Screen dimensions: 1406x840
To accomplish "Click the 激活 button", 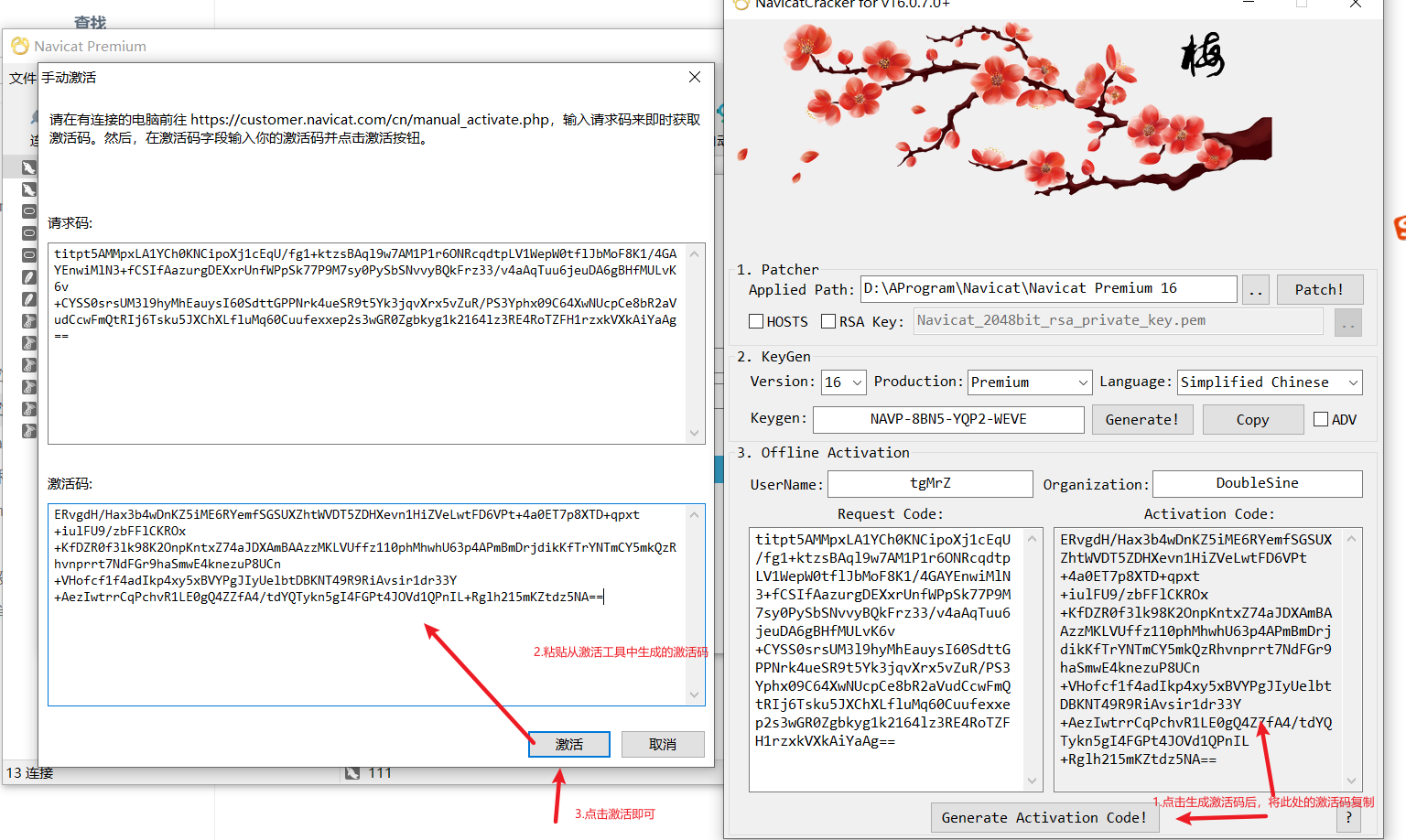I will (x=569, y=744).
